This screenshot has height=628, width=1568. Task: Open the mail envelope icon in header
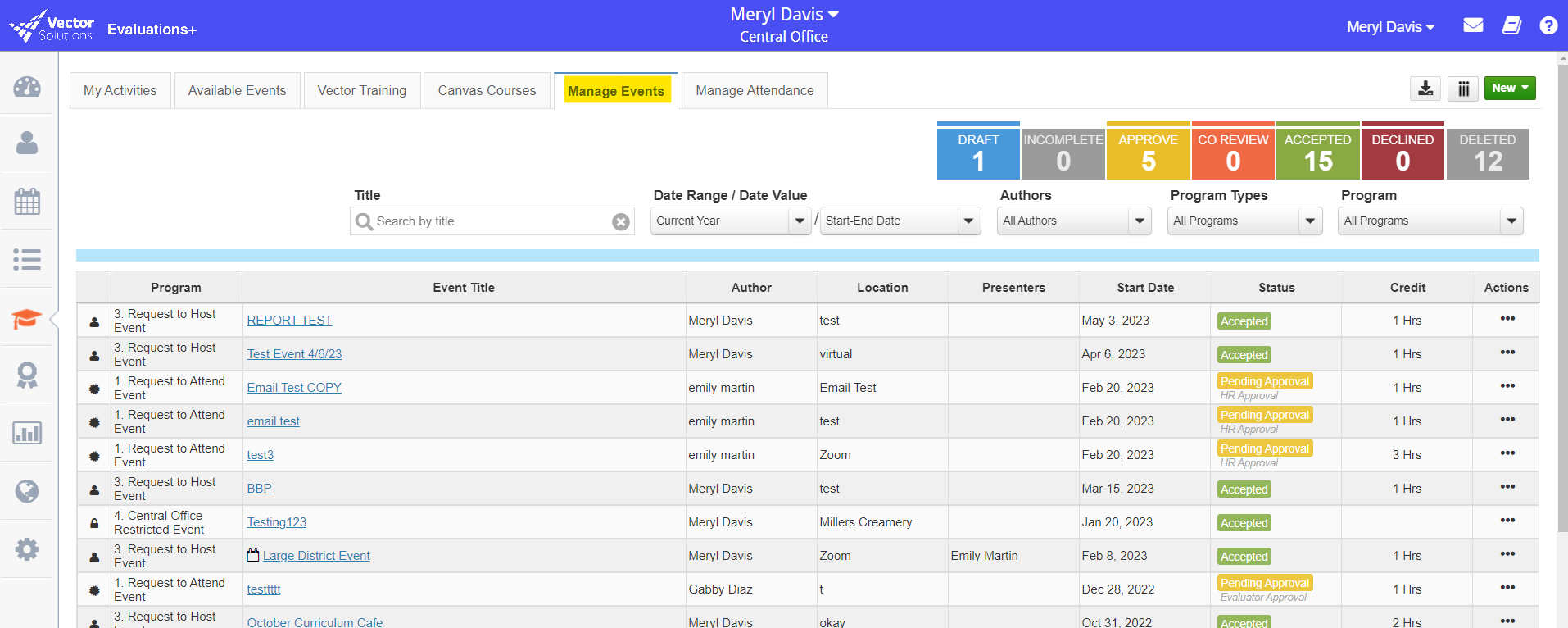click(x=1473, y=25)
